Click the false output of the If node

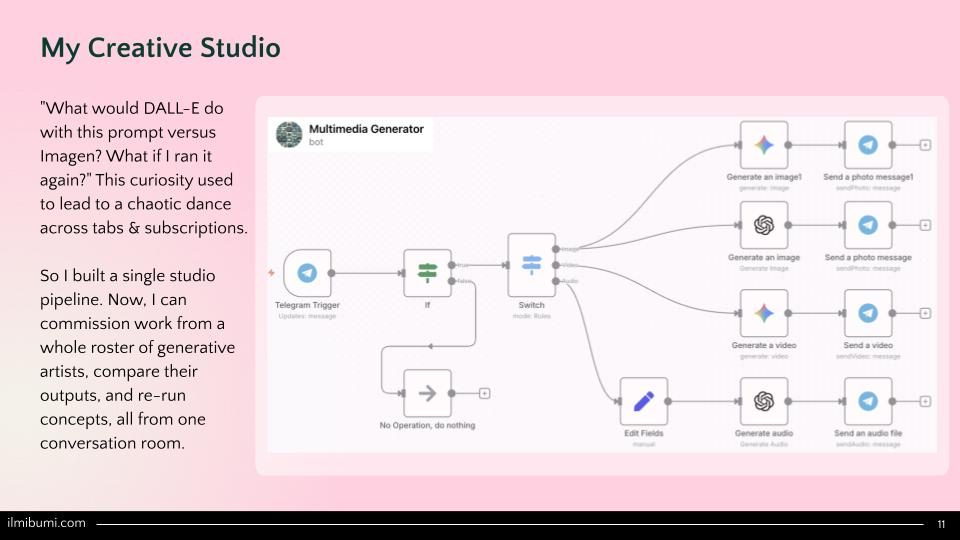pyautogui.click(x=452, y=281)
